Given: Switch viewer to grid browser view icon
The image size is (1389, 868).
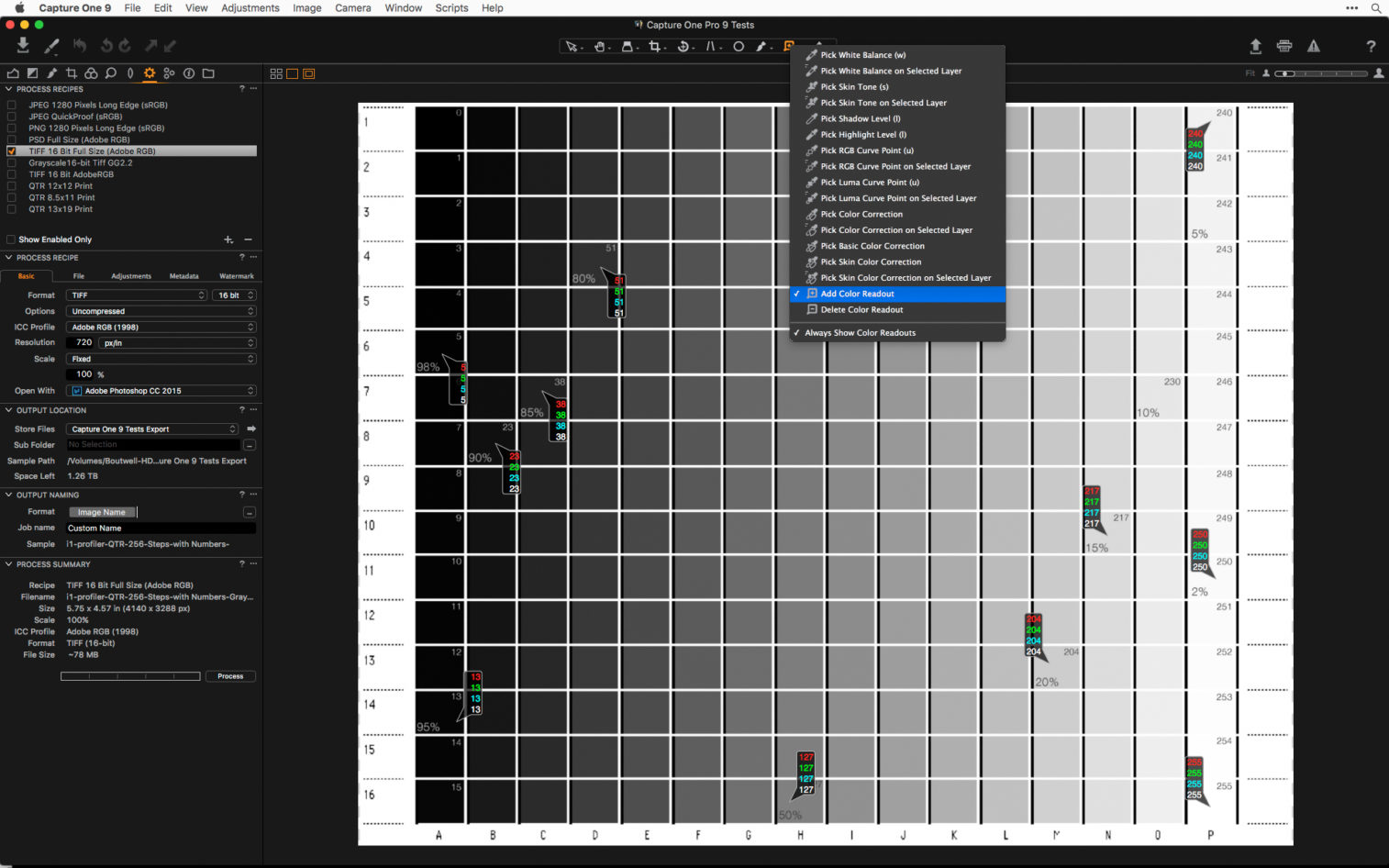Looking at the screenshot, I should 276,73.
